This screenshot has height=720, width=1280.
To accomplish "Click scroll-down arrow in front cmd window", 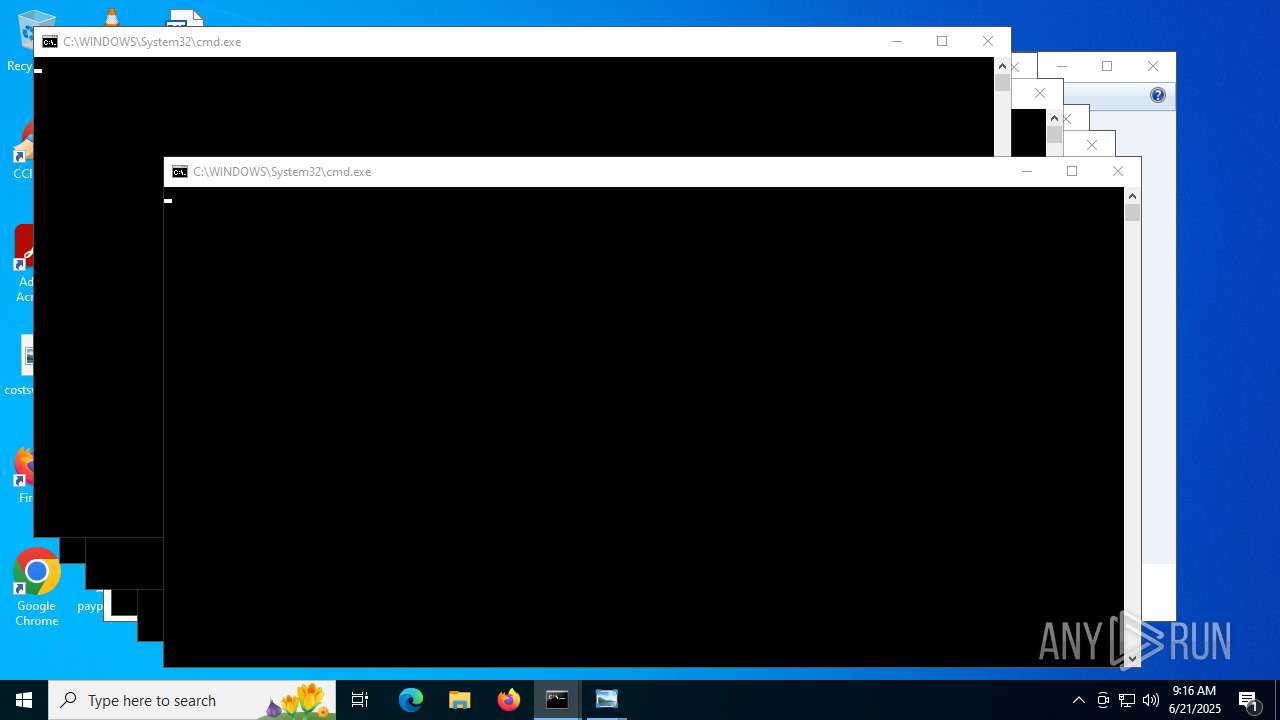I will pyautogui.click(x=1132, y=659).
